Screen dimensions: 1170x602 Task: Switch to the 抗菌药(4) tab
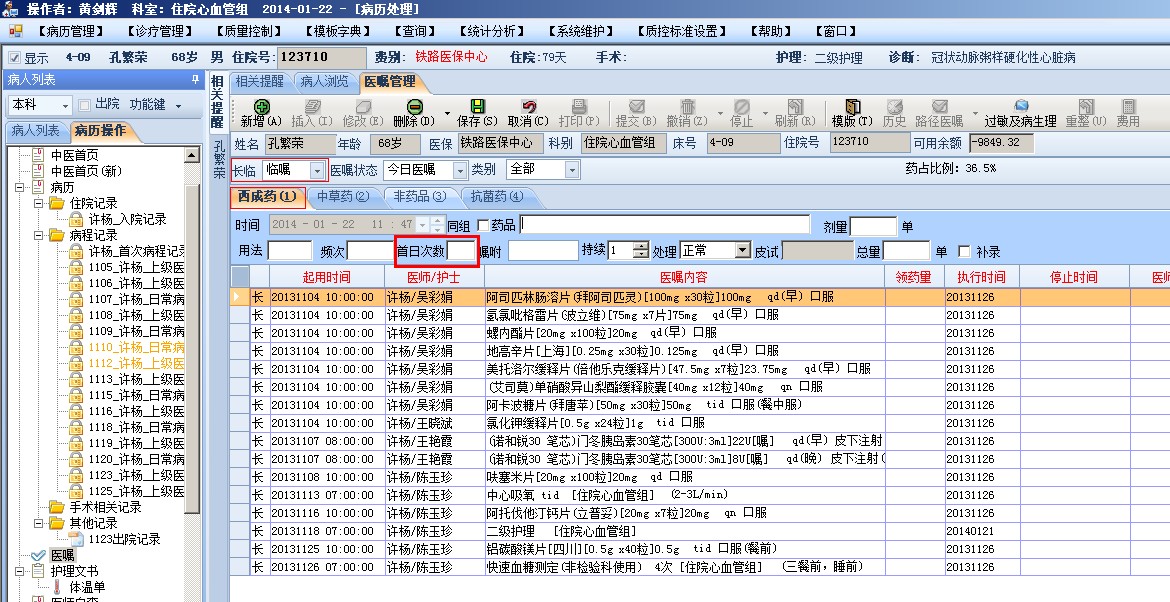[x=495, y=196]
